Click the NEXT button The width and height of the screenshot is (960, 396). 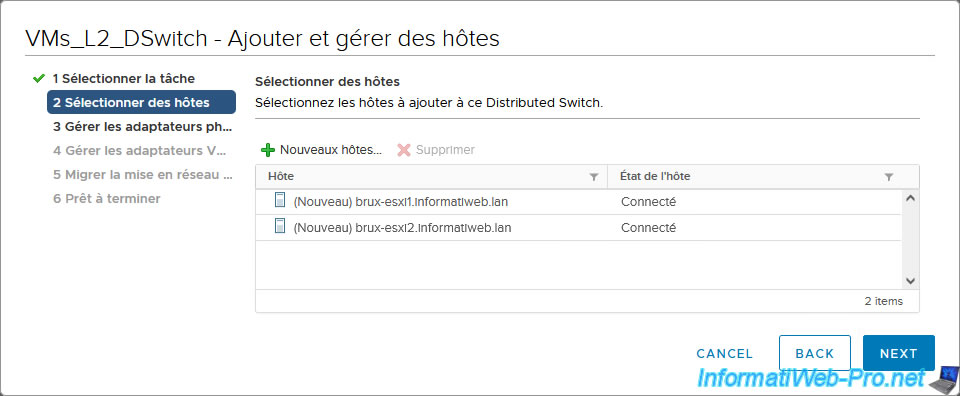tap(899, 353)
